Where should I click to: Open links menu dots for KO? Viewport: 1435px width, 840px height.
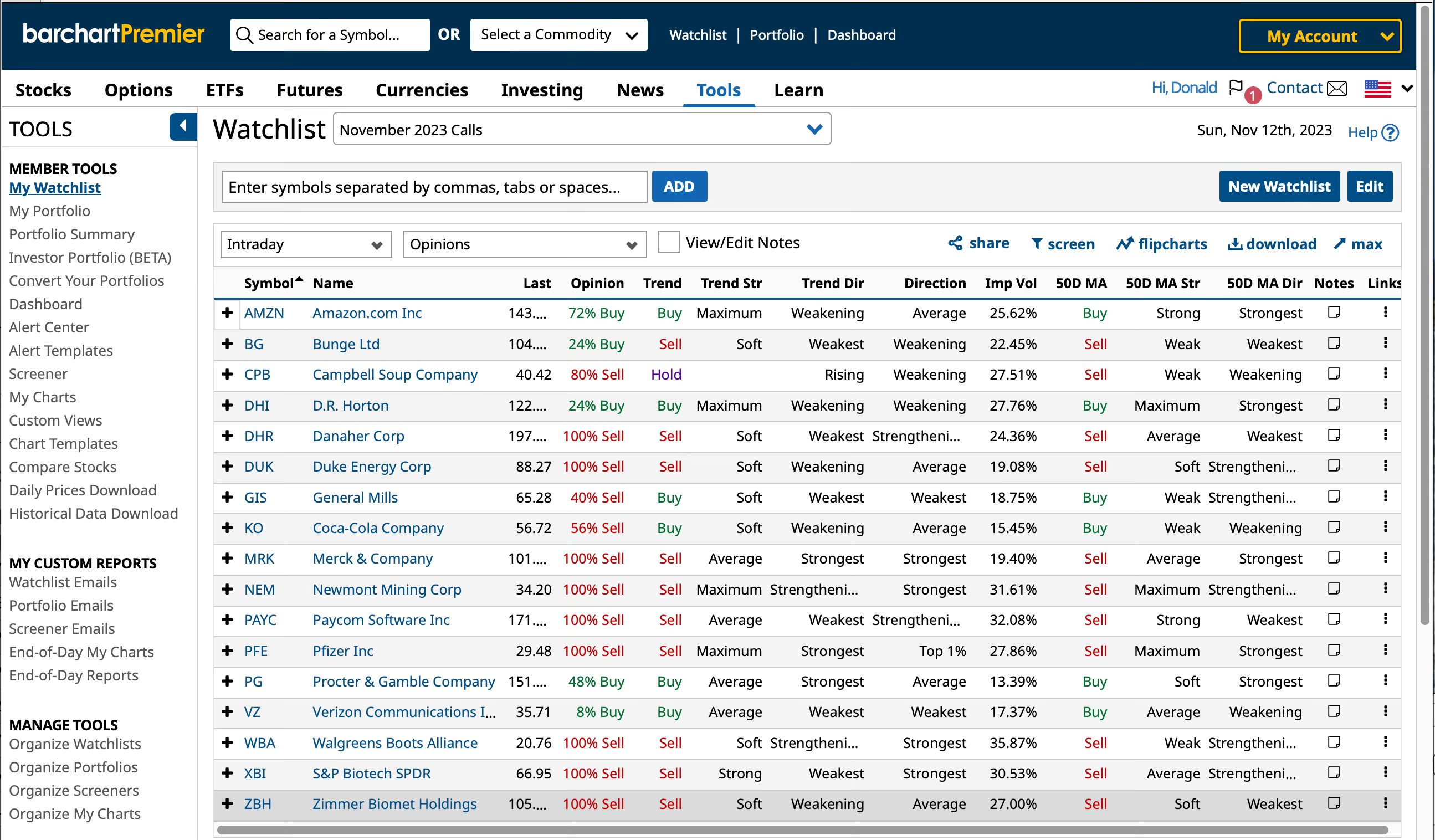[x=1385, y=527]
